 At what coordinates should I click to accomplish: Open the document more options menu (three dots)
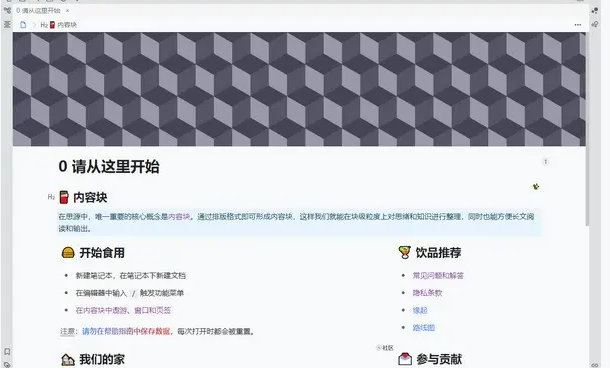click(578, 25)
